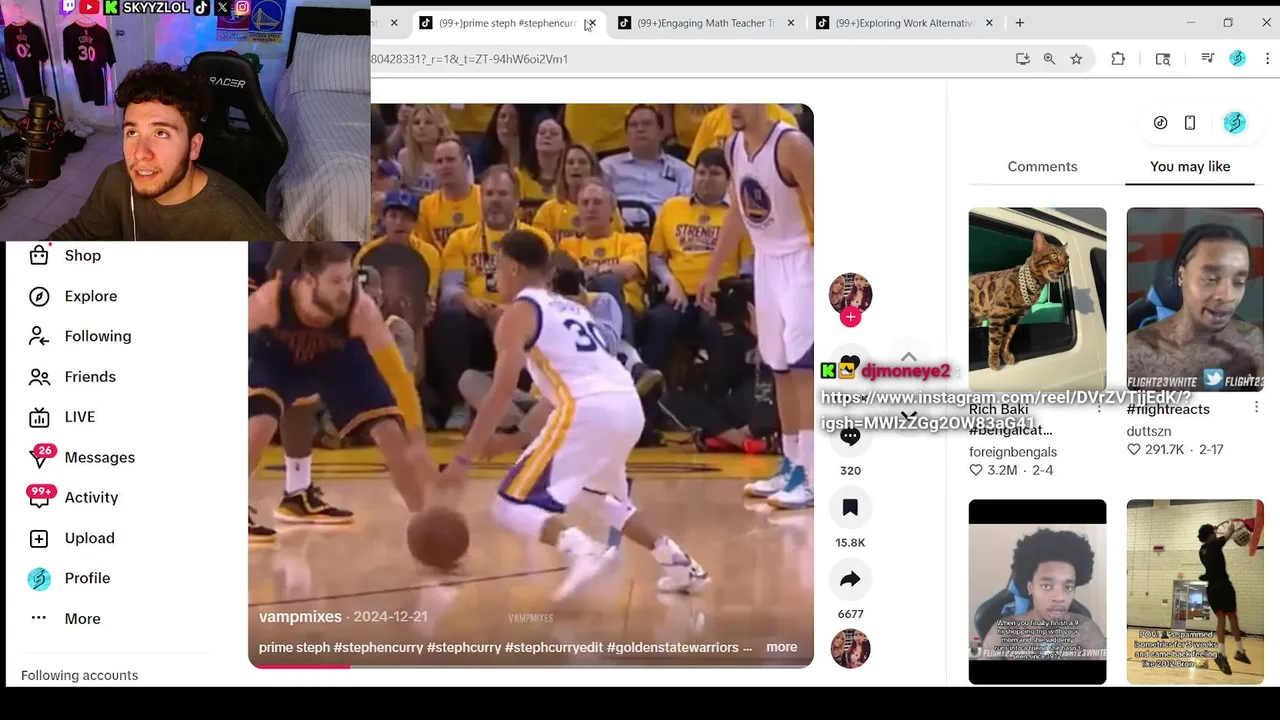Follow the creator with the red plus button
The image size is (1280, 720).
pos(850,318)
